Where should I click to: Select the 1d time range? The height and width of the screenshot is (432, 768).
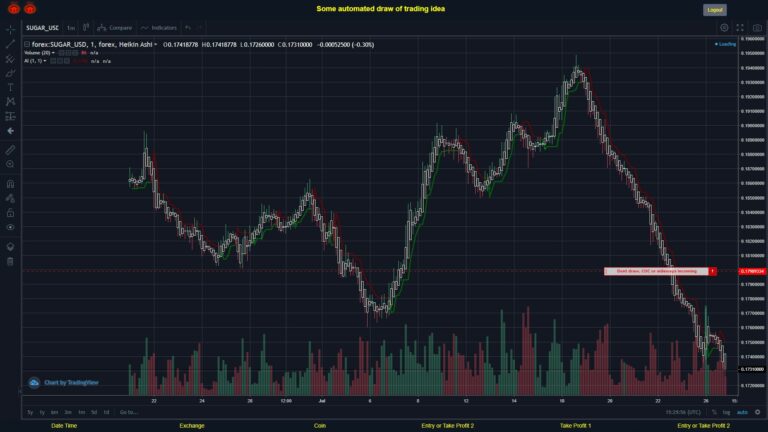pos(106,412)
